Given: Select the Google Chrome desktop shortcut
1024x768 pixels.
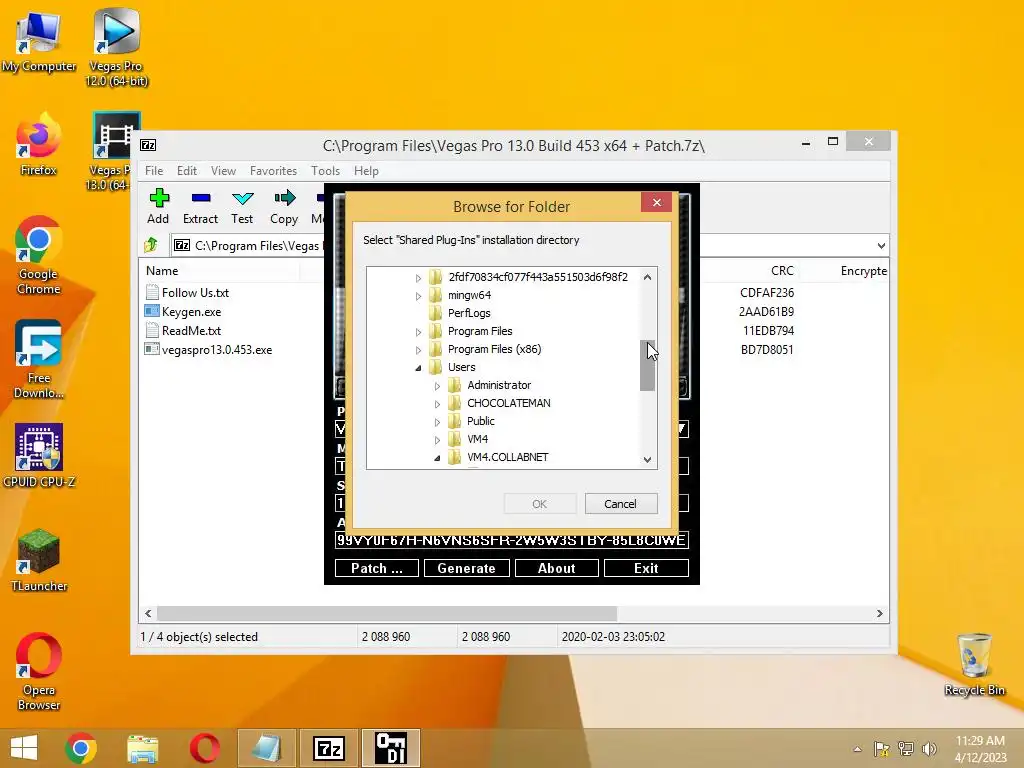Looking at the screenshot, I should pyautogui.click(x=39, y=256).
